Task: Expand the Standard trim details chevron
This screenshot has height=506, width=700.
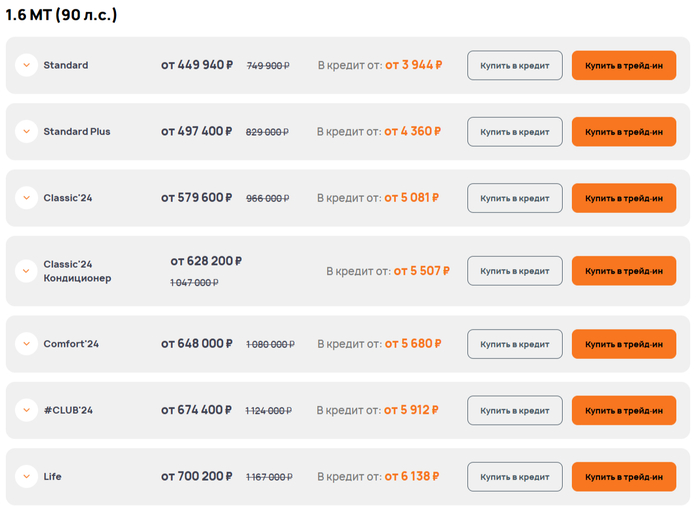Action: pos(26,65)
